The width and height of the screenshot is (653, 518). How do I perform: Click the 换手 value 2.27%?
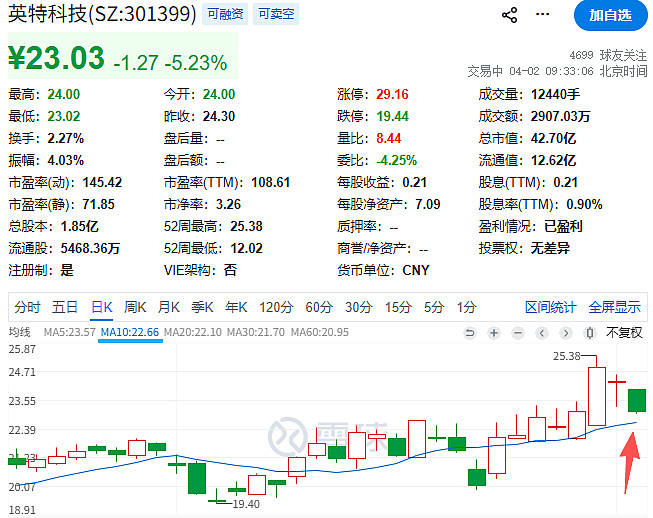[x=66, y=138]
